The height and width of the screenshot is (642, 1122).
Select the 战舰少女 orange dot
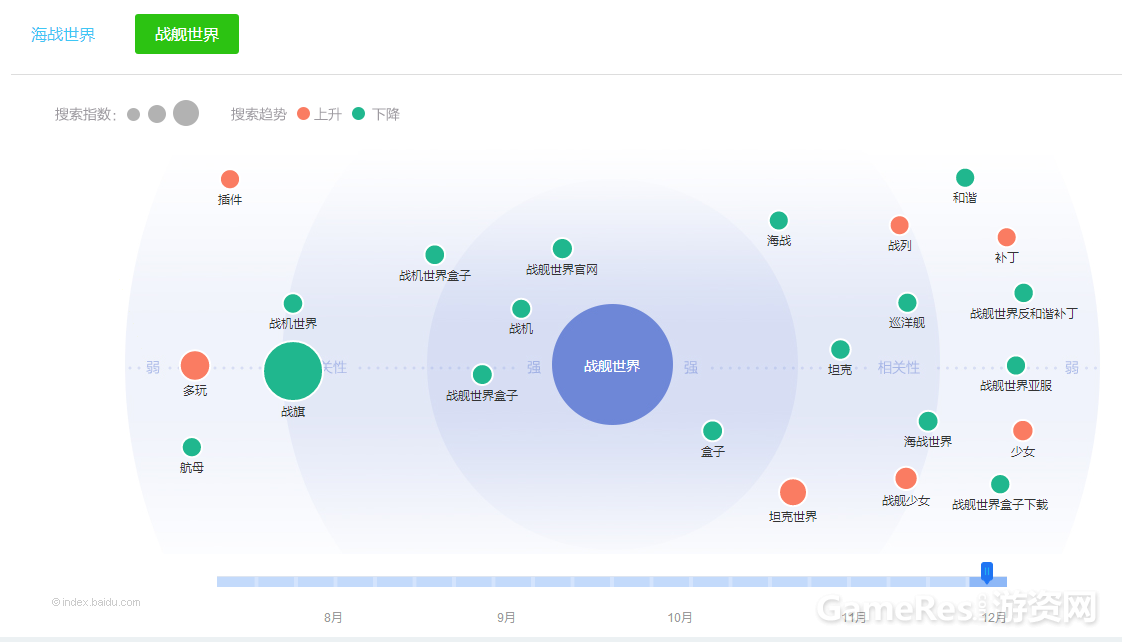906,478
